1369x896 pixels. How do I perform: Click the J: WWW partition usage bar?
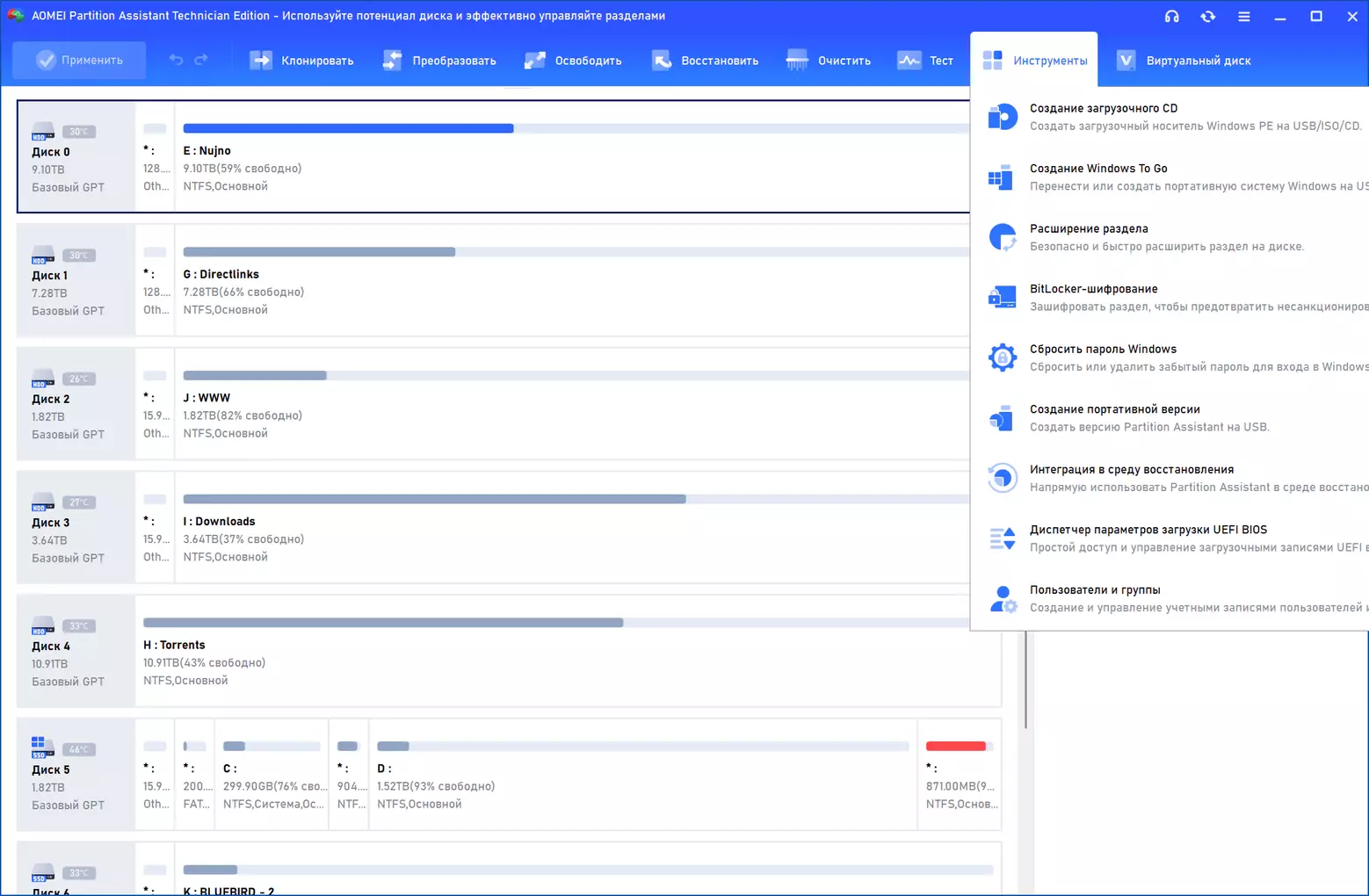576,375
